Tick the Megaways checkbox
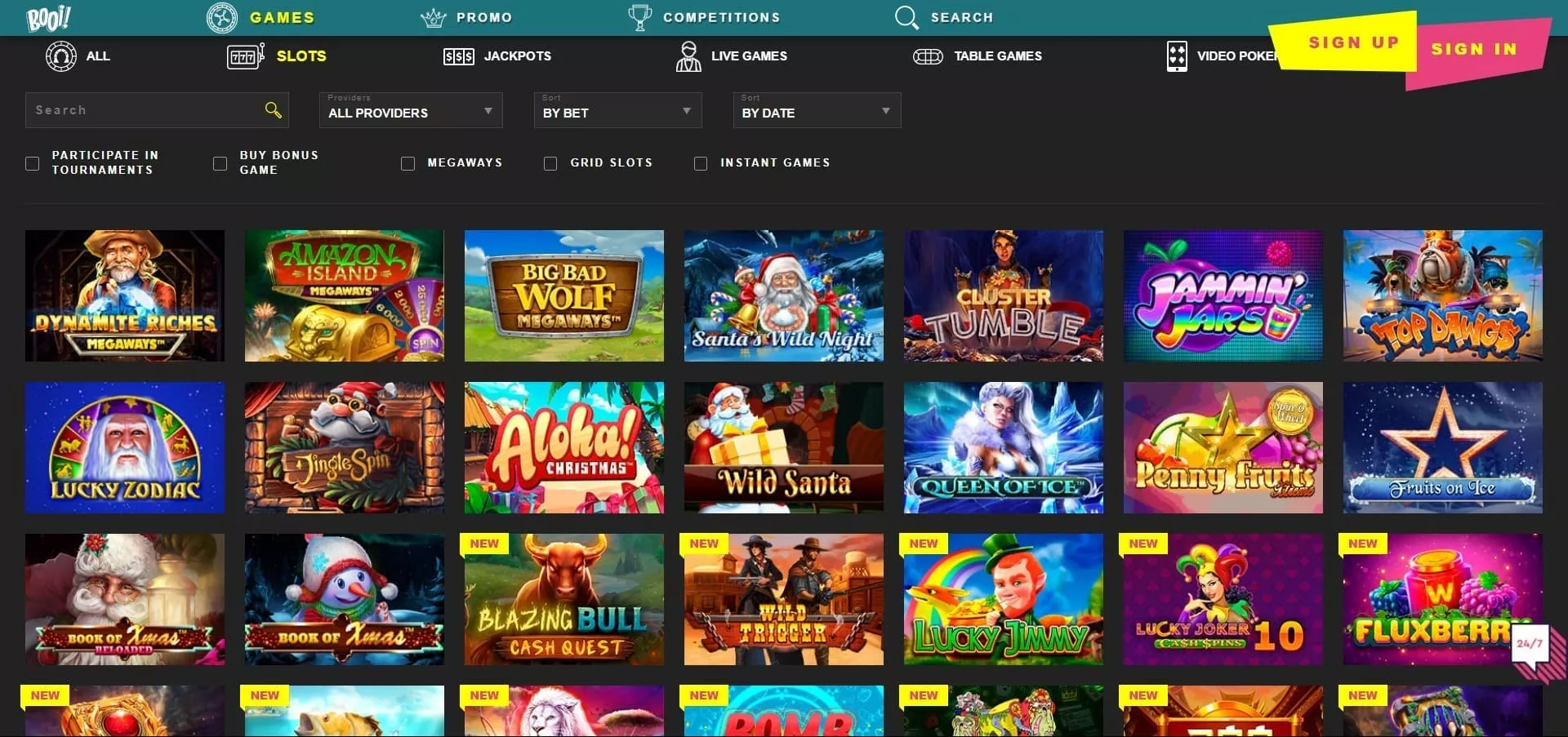Screen dimensions: 1568x737 pos(408,163)
